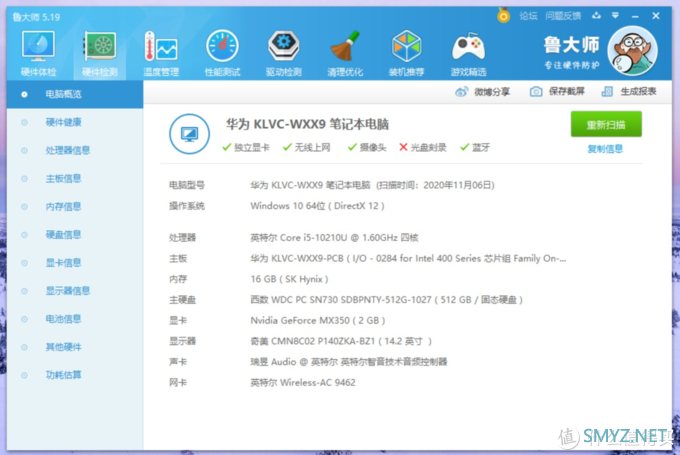This screenshot has height=455, width=680.
Task: Click the CMN8C02 P140ZKA-BZ1 display value
Action: click(341, 341)
